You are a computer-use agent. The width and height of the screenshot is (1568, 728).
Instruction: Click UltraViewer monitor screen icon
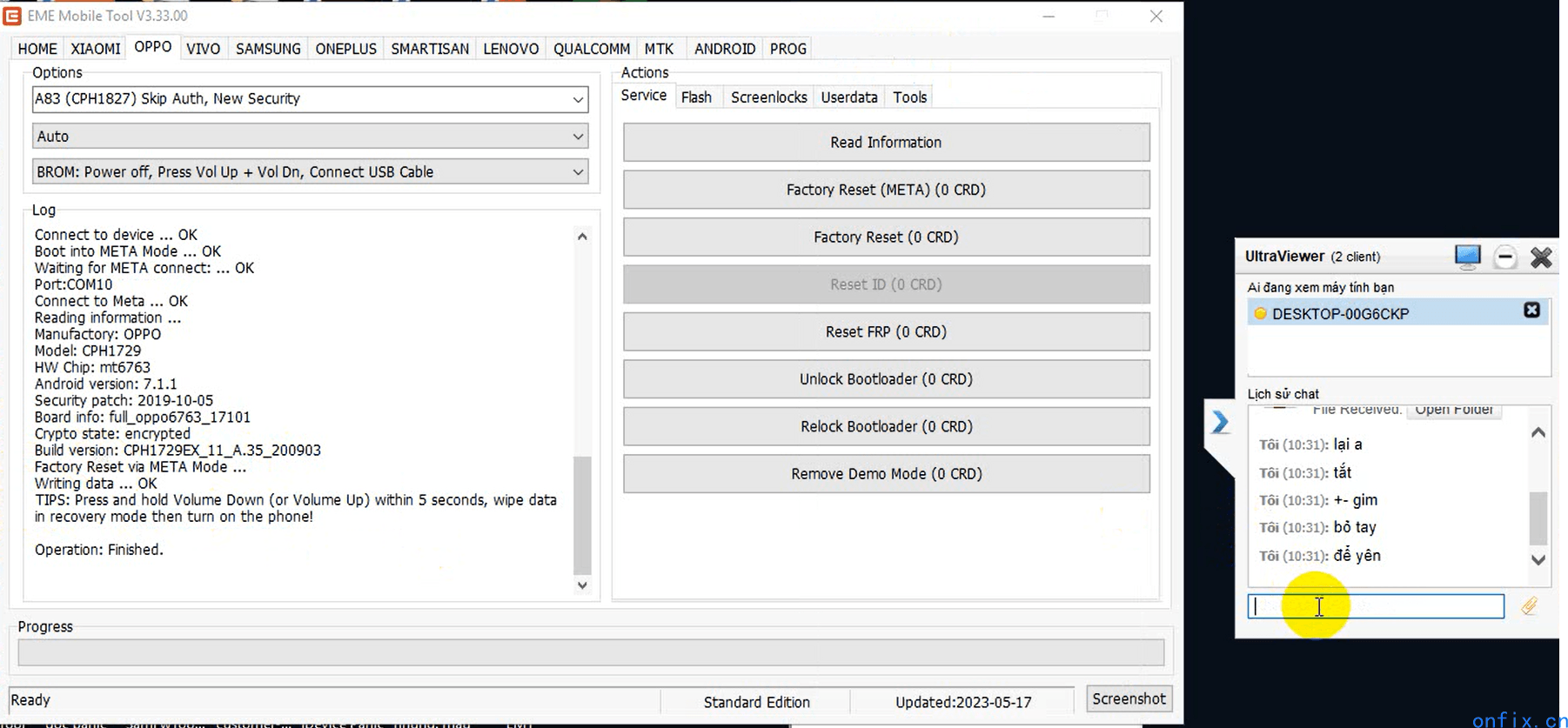[x=1467, y=257]
